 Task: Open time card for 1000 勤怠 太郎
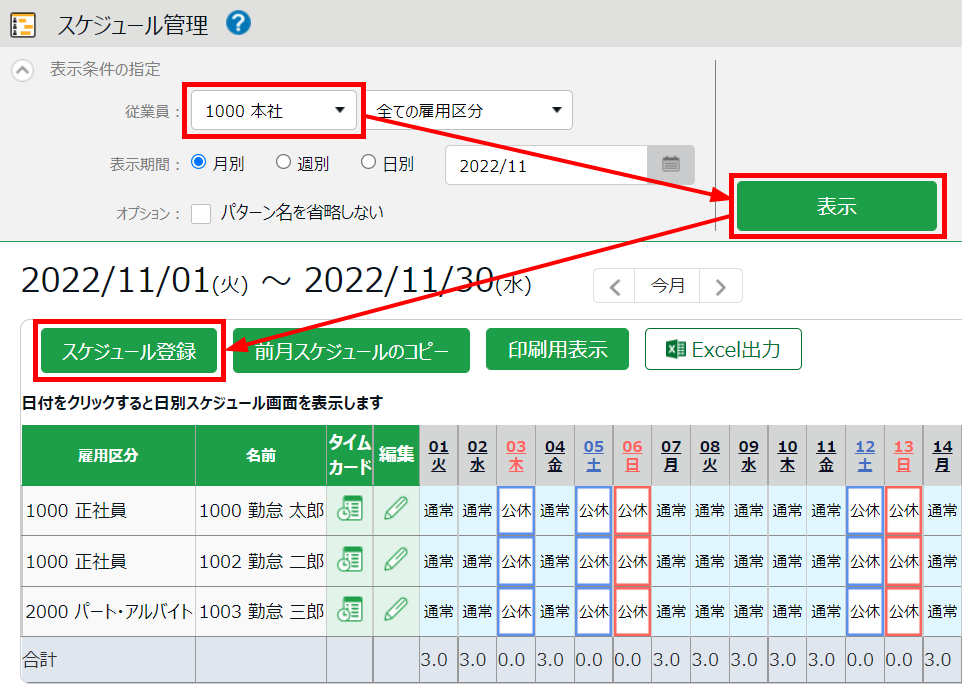tap(349, 509)
